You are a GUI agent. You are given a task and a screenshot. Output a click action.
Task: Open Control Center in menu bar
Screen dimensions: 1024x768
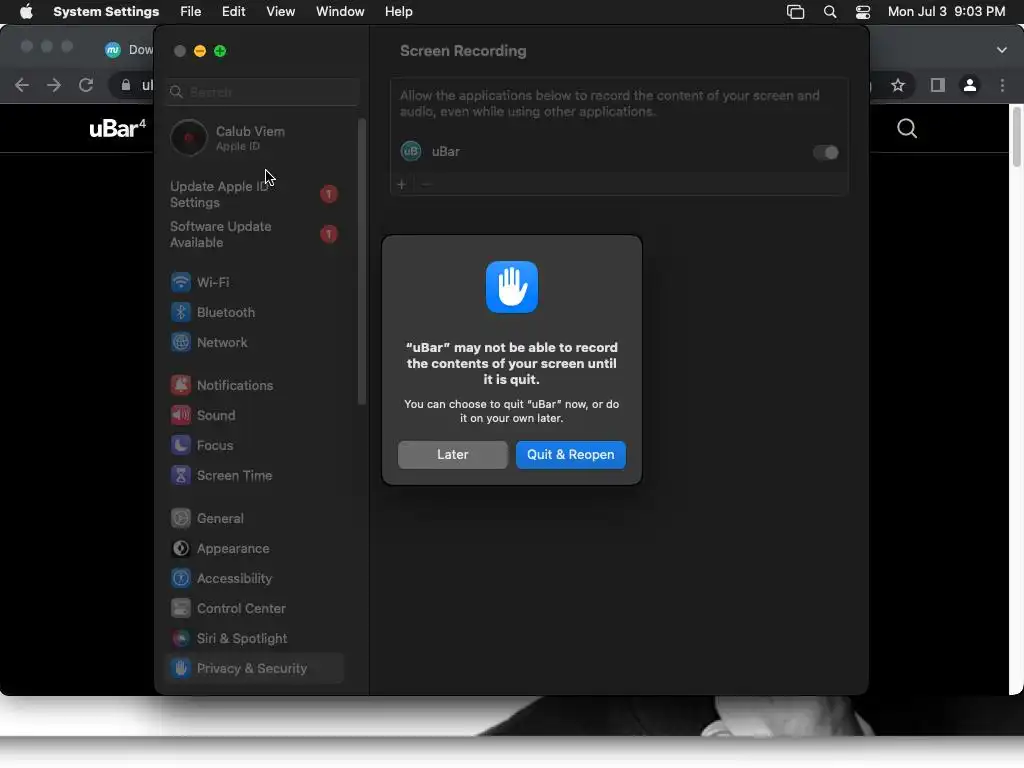pos(863,12)
